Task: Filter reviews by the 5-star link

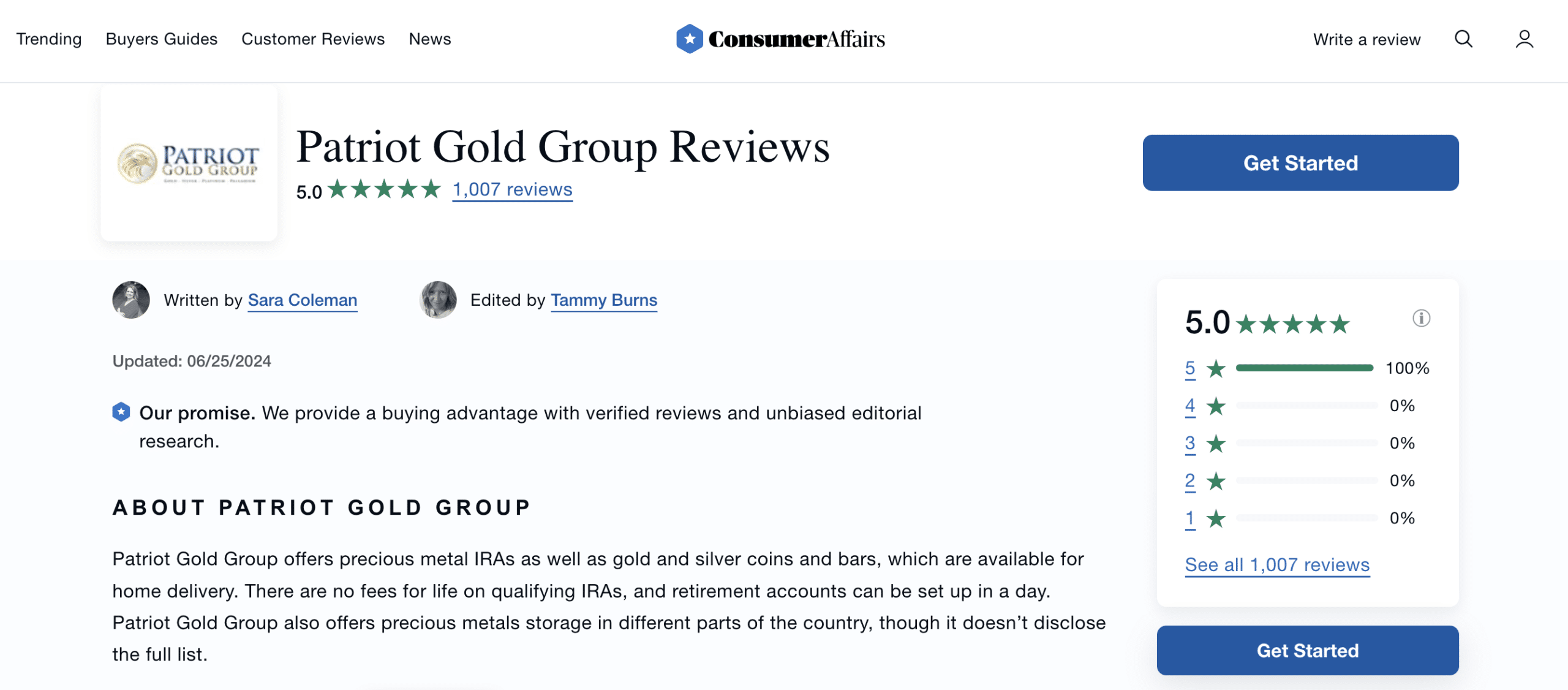Action: click(1189, 368)
